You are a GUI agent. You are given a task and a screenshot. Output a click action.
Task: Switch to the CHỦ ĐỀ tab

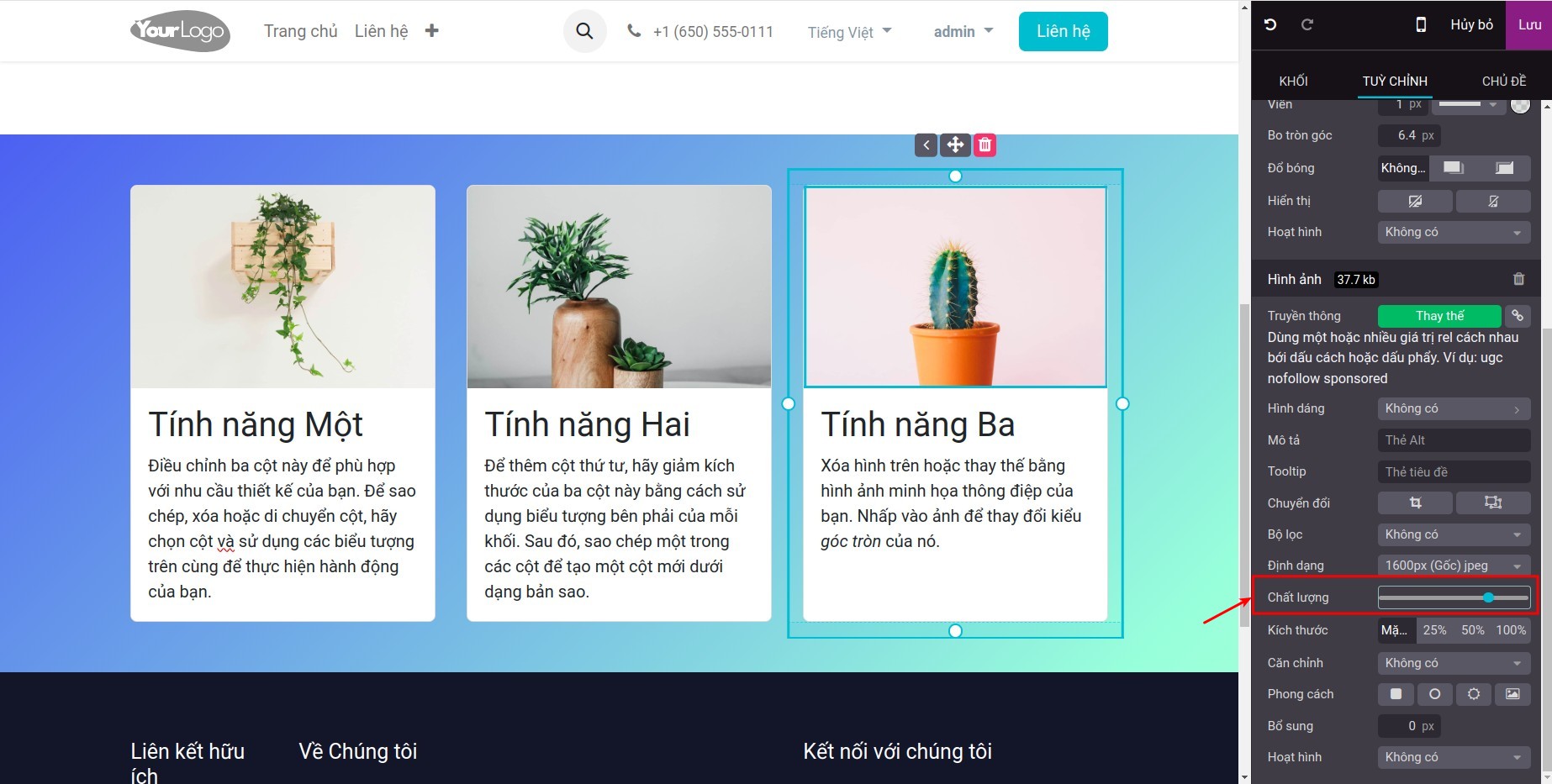click(1503, 81)
